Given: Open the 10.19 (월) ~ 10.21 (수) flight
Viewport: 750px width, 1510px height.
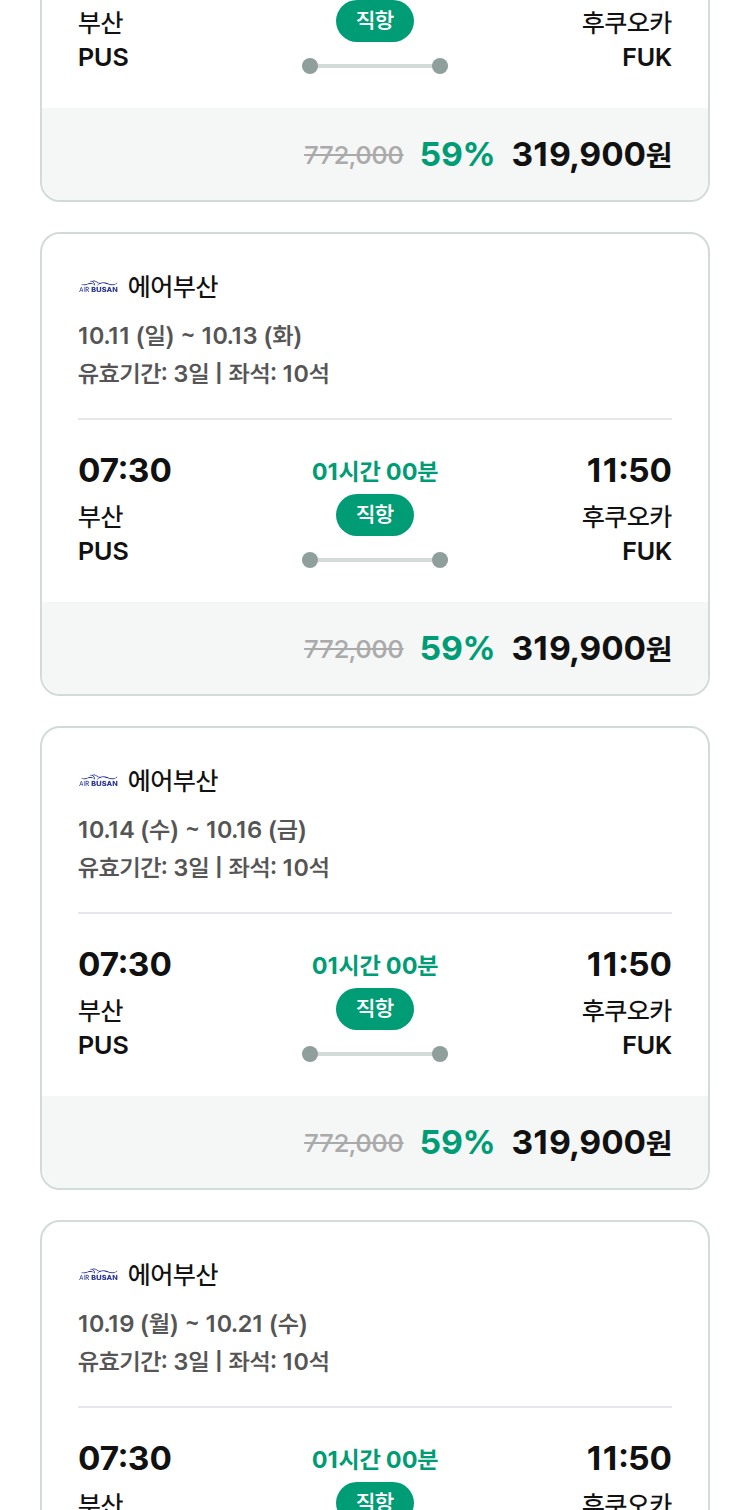Looking at the screenshot, I should pyautogui.click(x=375, y=1365).
